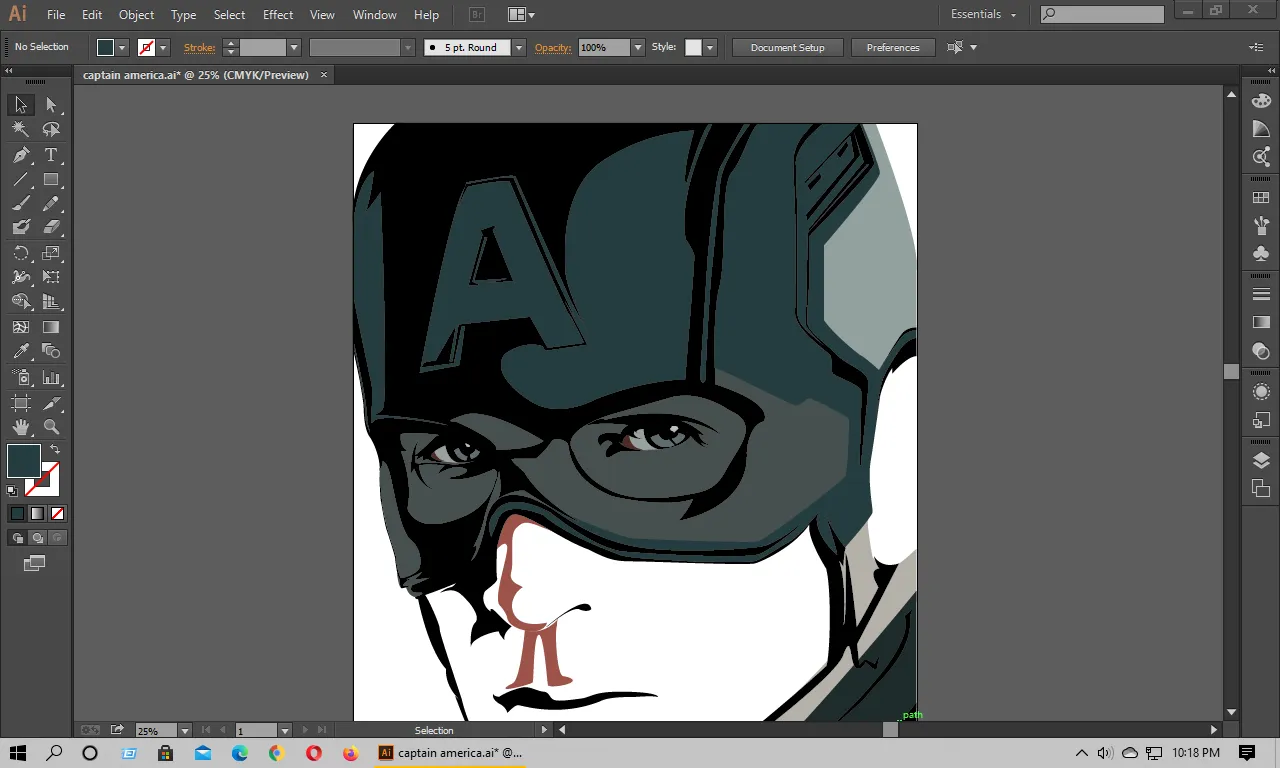This screenshot has width=1280, height=768.
Task: Reset to default fill and stroke
Action: [x=12, y=491]
